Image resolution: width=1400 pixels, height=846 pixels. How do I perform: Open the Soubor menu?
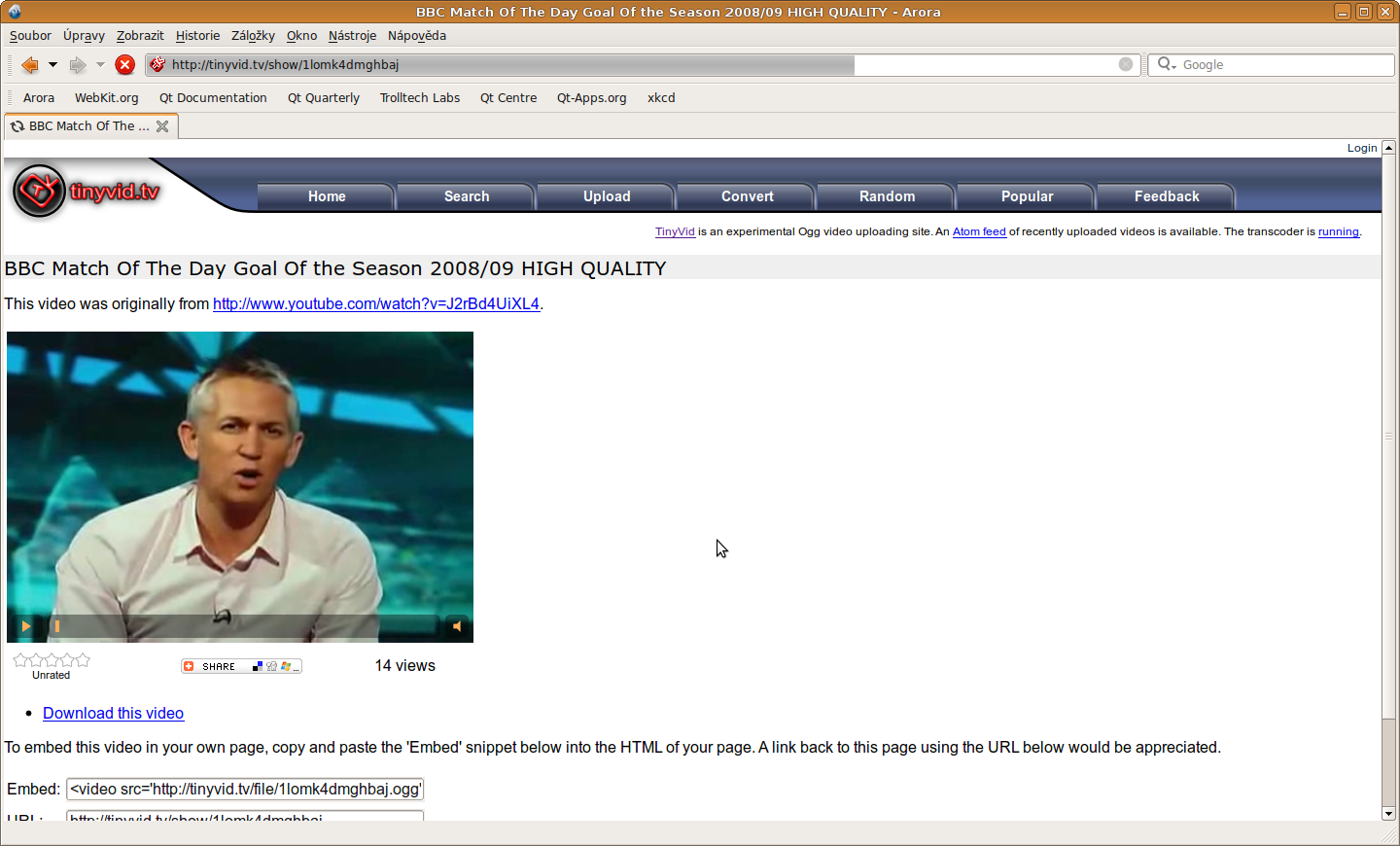coord(30,36)
